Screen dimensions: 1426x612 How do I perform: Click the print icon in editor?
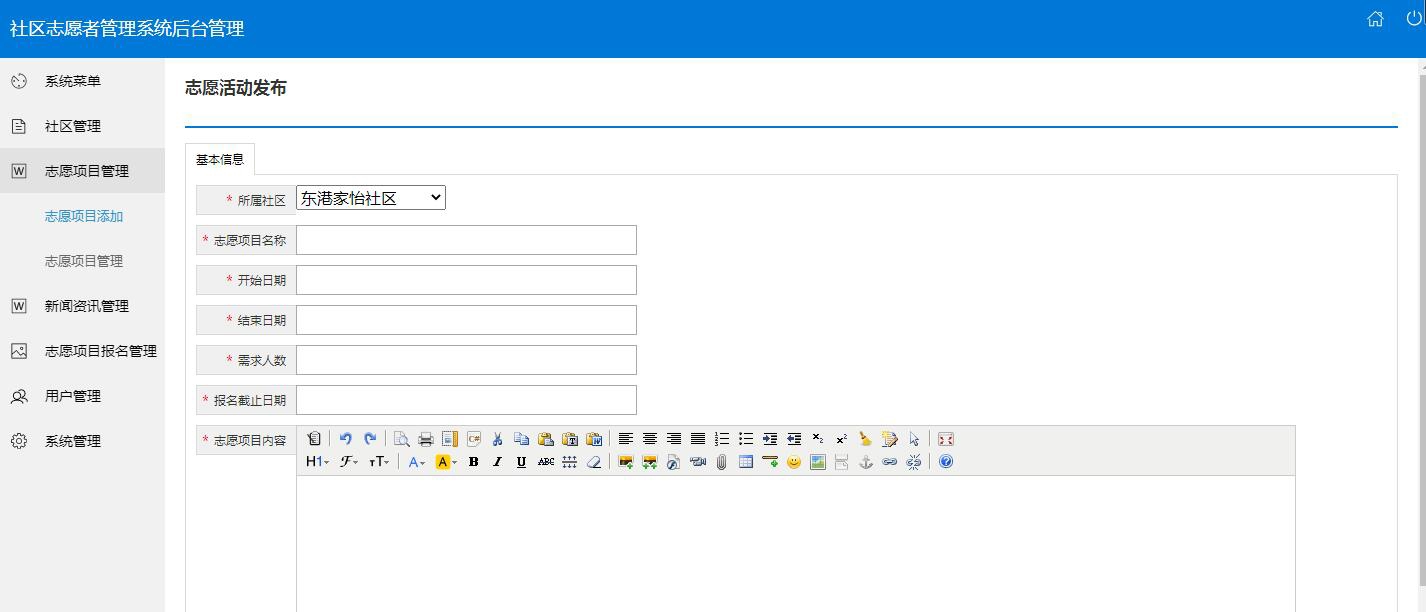click(x=426, y=439)
